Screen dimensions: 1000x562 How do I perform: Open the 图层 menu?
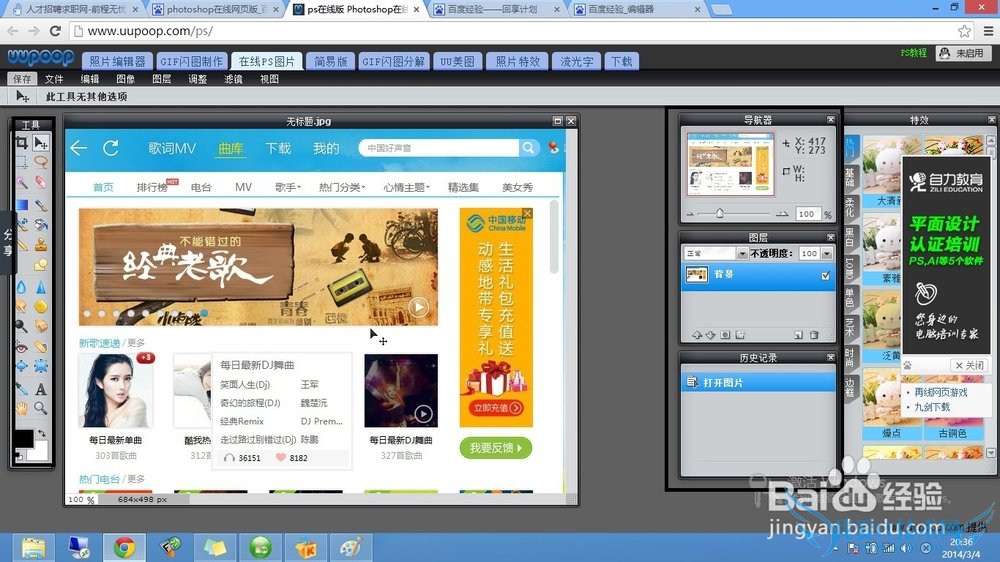tap(161, 79)
